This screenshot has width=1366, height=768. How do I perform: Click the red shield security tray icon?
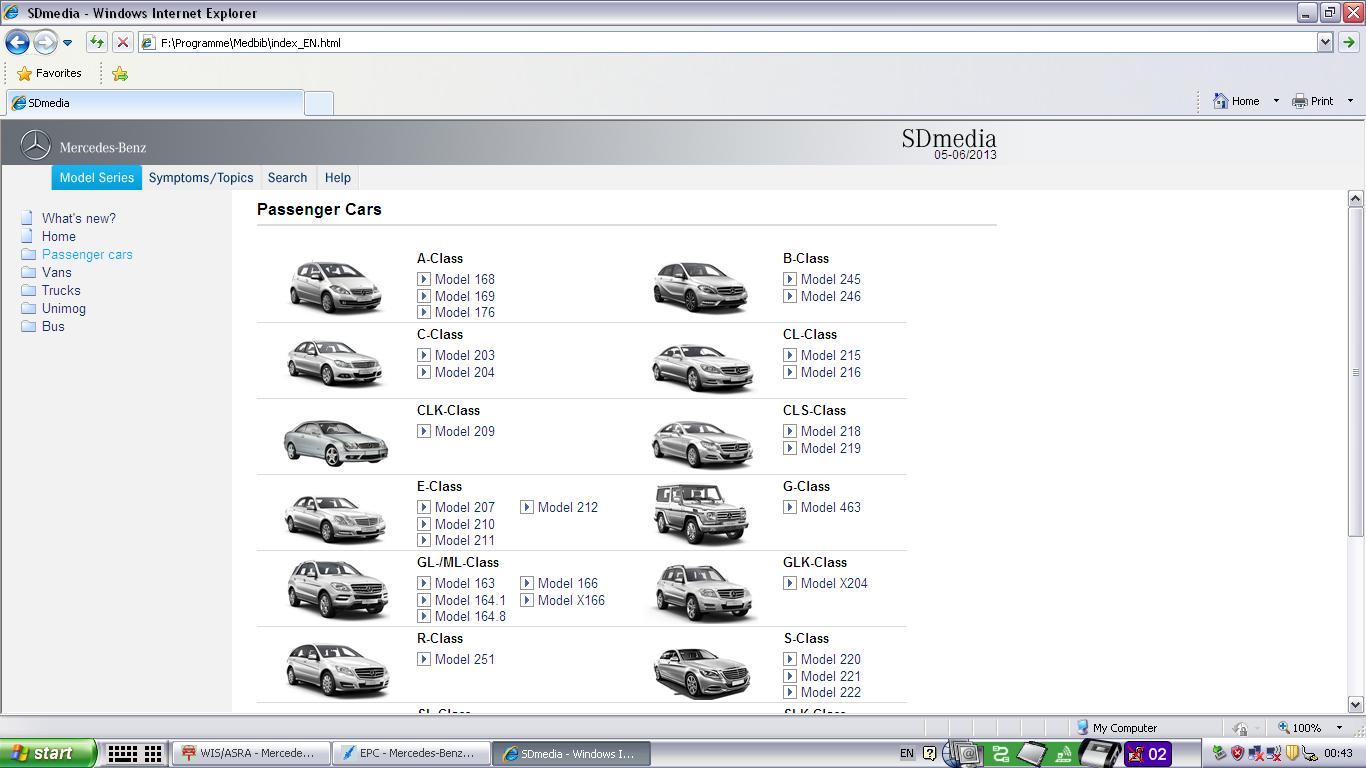(x=1237, y=753)
